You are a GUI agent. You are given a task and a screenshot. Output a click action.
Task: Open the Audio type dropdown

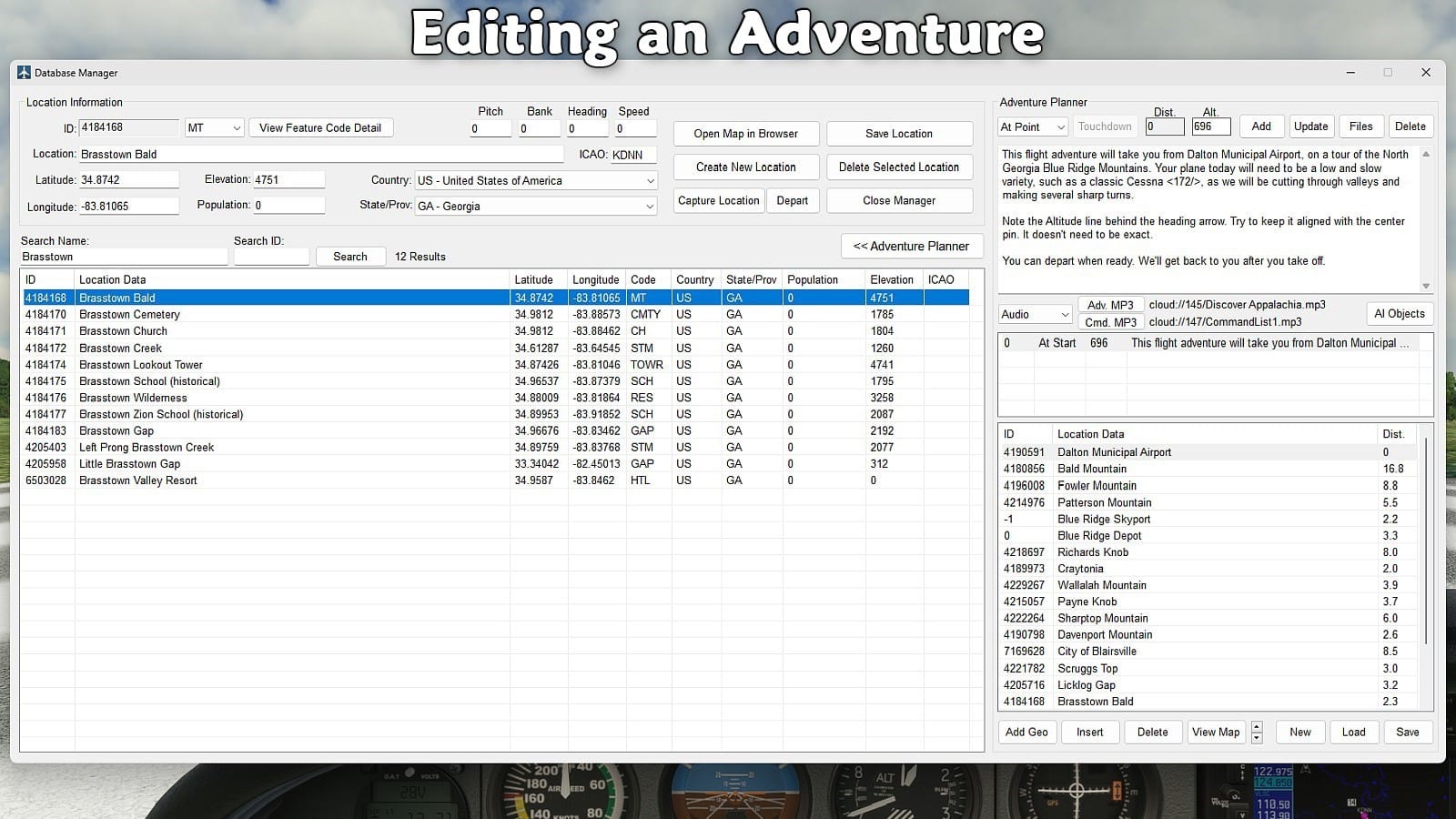(1064, 315)
